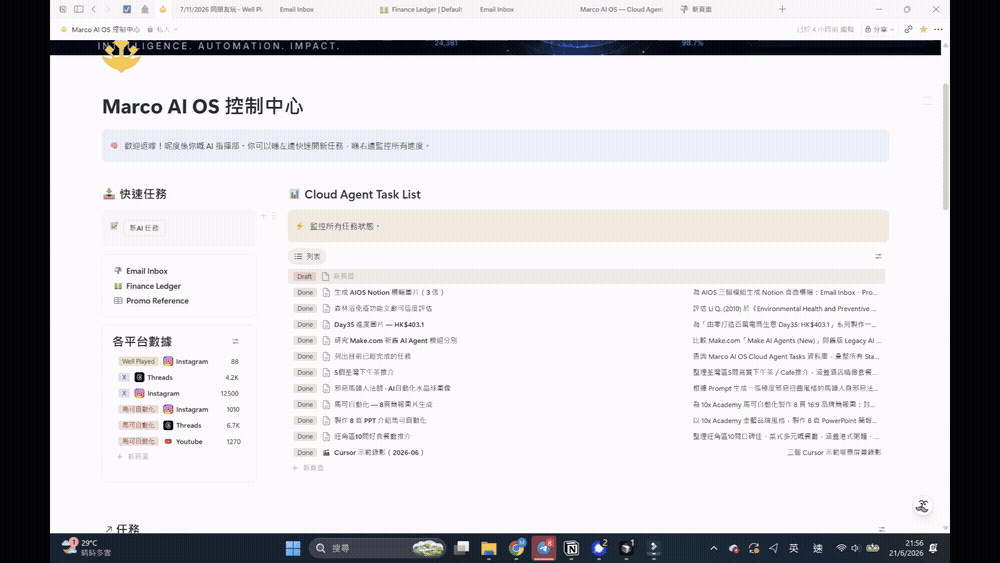Add 新頁面 below the Cloud Agent task list

[308, 468]
